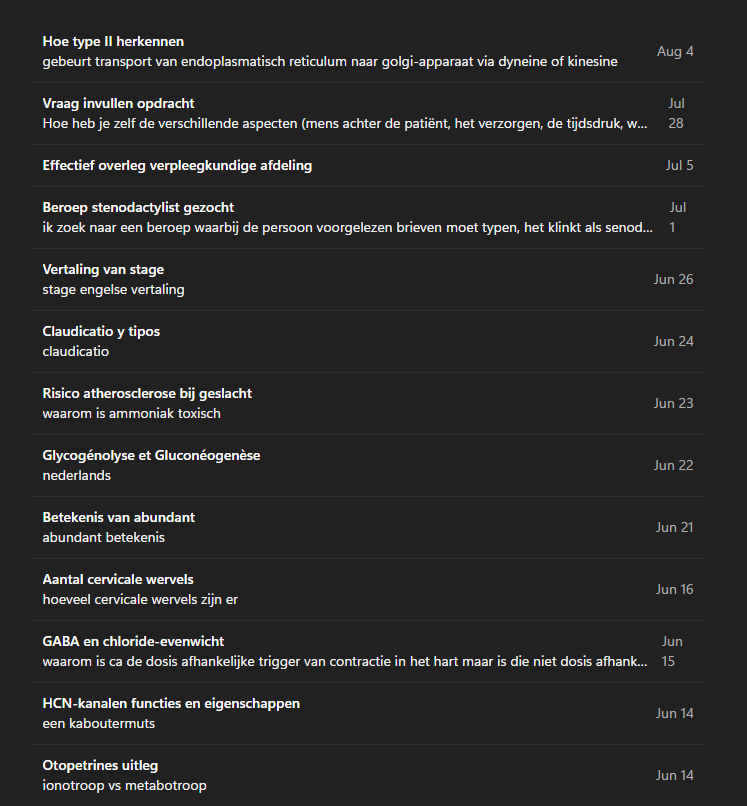Click the 'Aug 4' date label

675,52
